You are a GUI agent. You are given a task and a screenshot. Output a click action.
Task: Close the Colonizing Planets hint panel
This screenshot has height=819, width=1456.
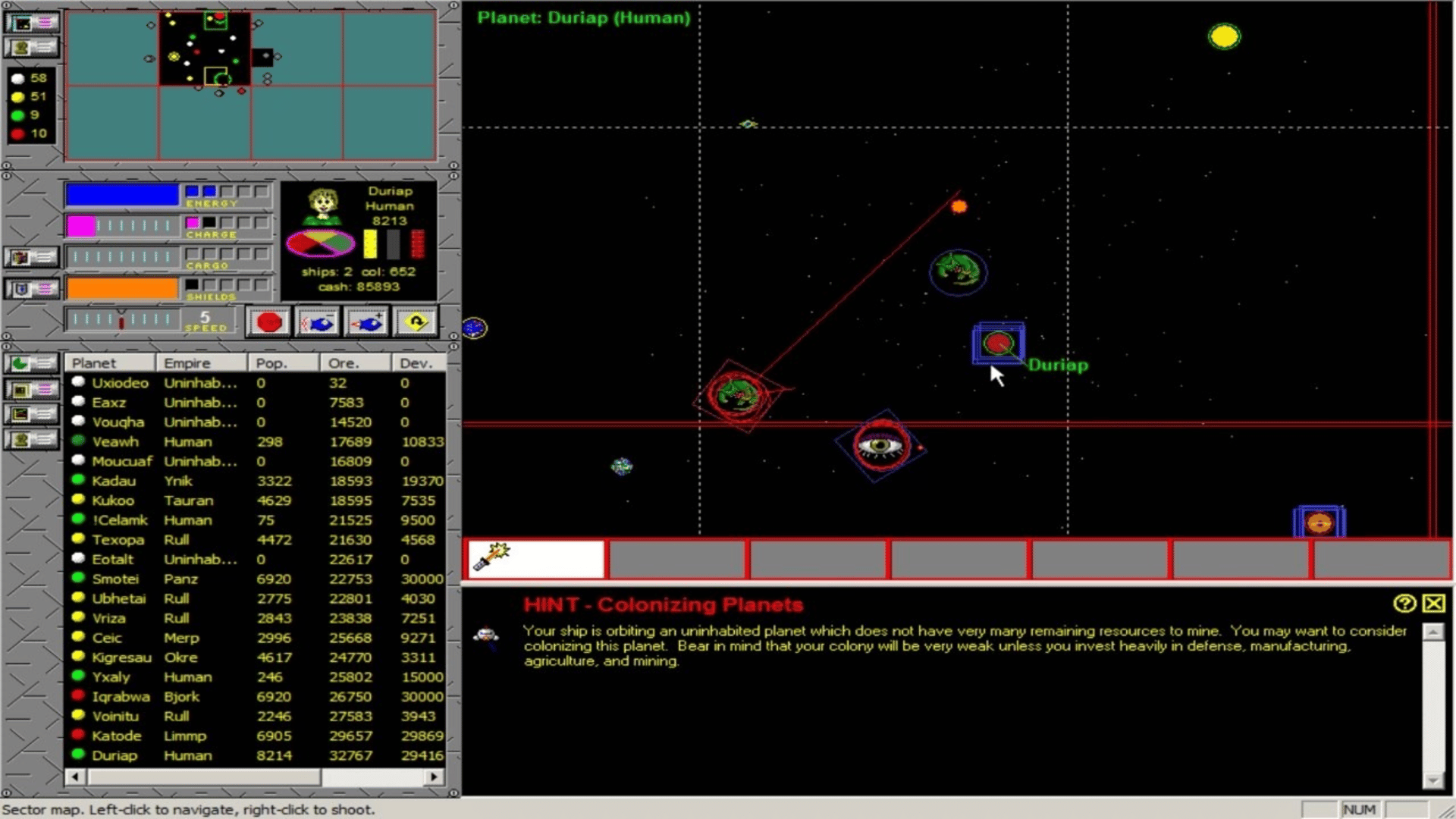(1433, 603)
